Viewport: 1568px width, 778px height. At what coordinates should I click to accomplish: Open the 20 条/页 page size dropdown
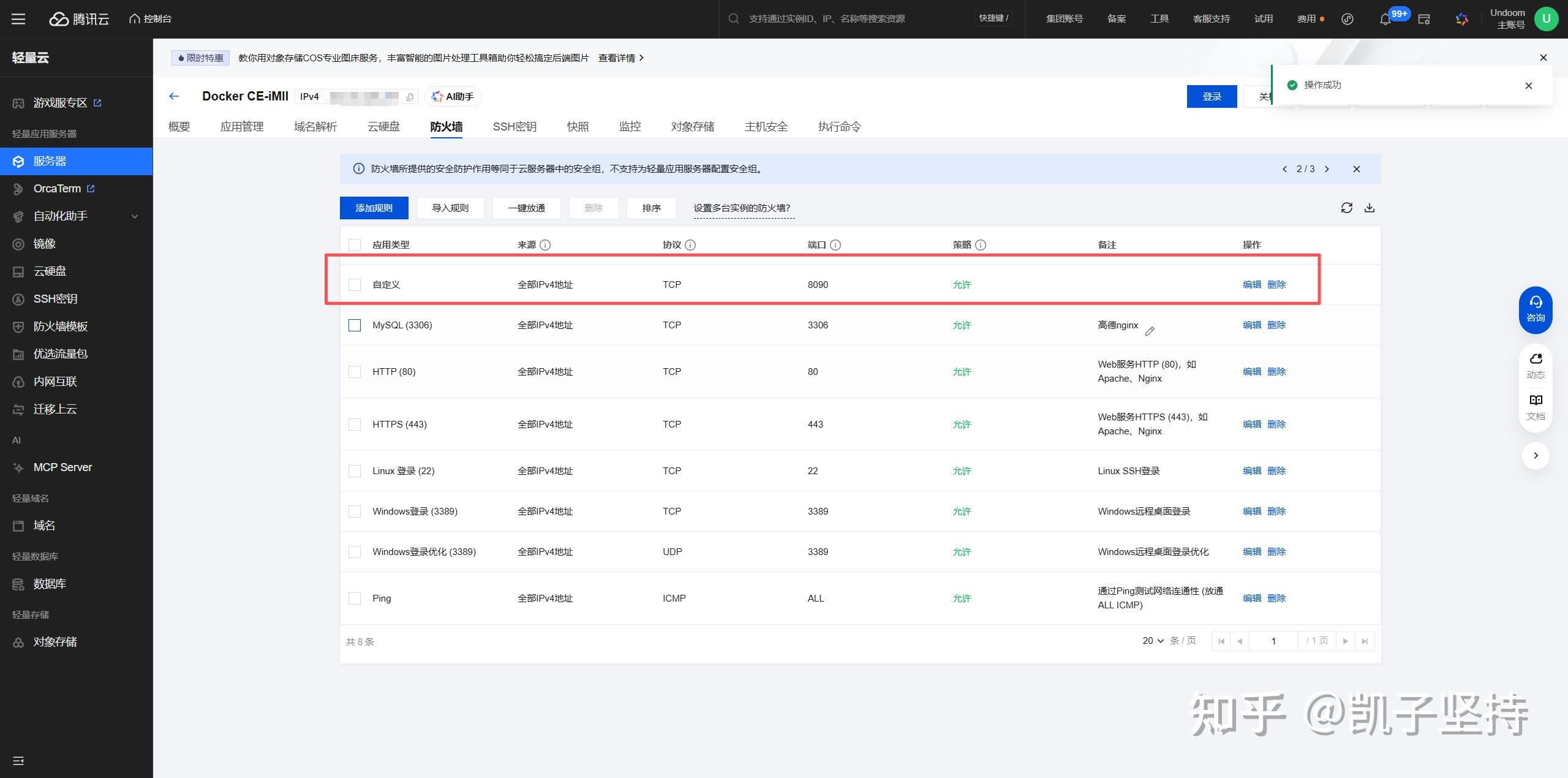pos(1153,641)
